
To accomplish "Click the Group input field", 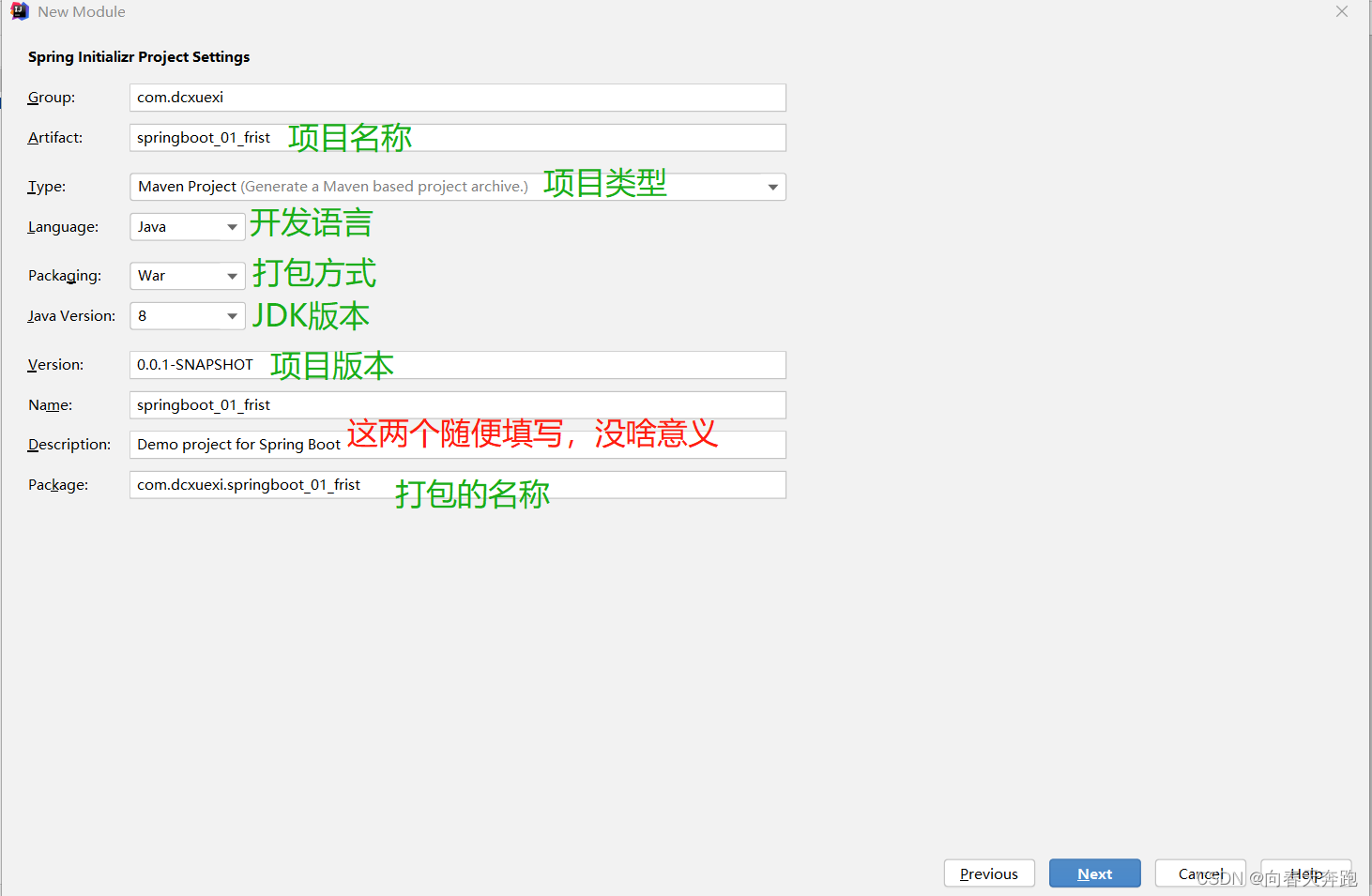I will tap(458, 98).
